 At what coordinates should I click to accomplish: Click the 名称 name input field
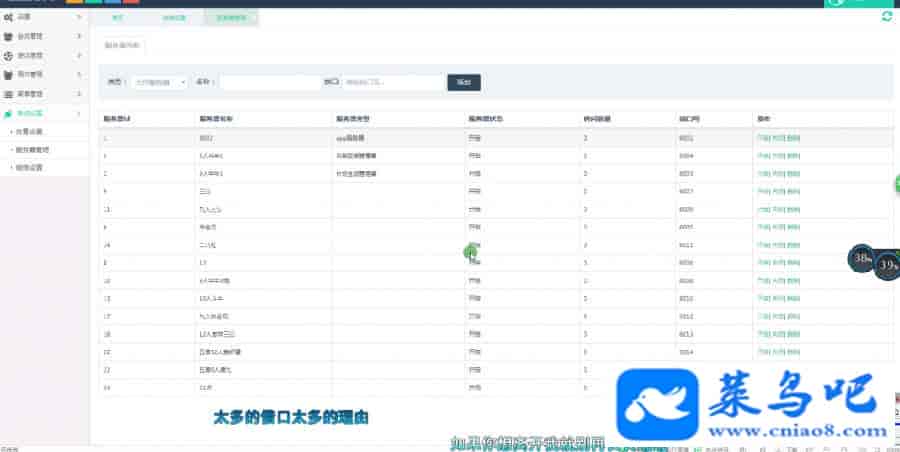(269, 82)
